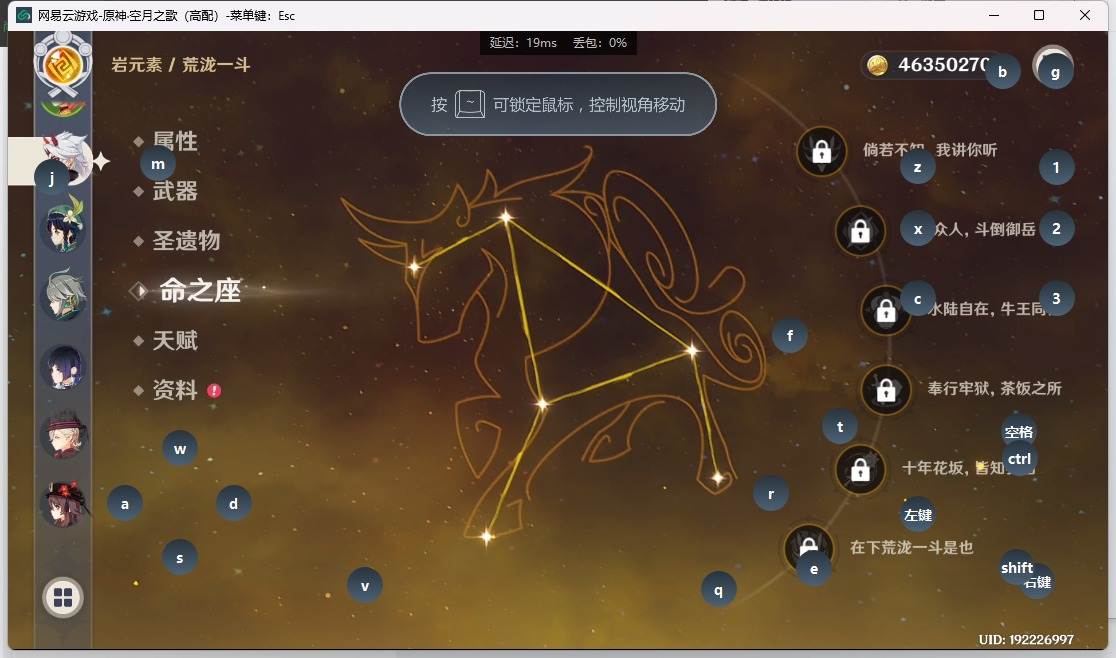The width and height of the screenshot is (1116, 658).
Task: Click the tilde key icon in the hint pill
Action: point(470,105)
